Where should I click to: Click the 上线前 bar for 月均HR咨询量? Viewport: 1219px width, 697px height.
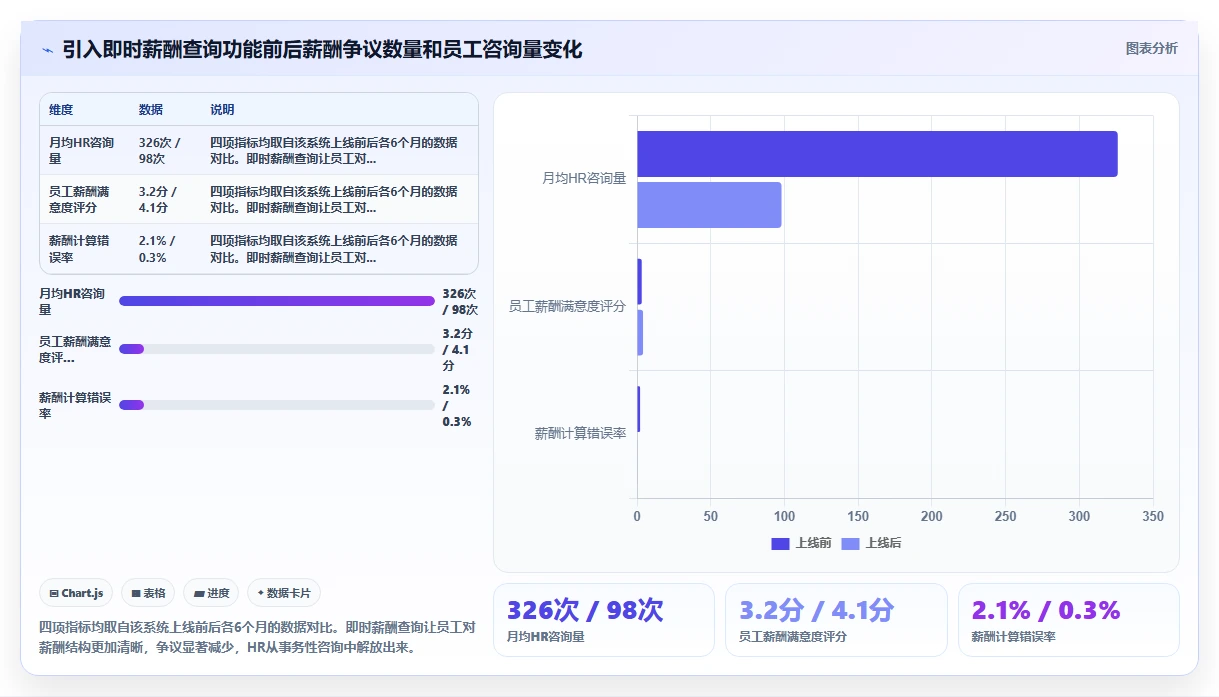click(877, 154)
